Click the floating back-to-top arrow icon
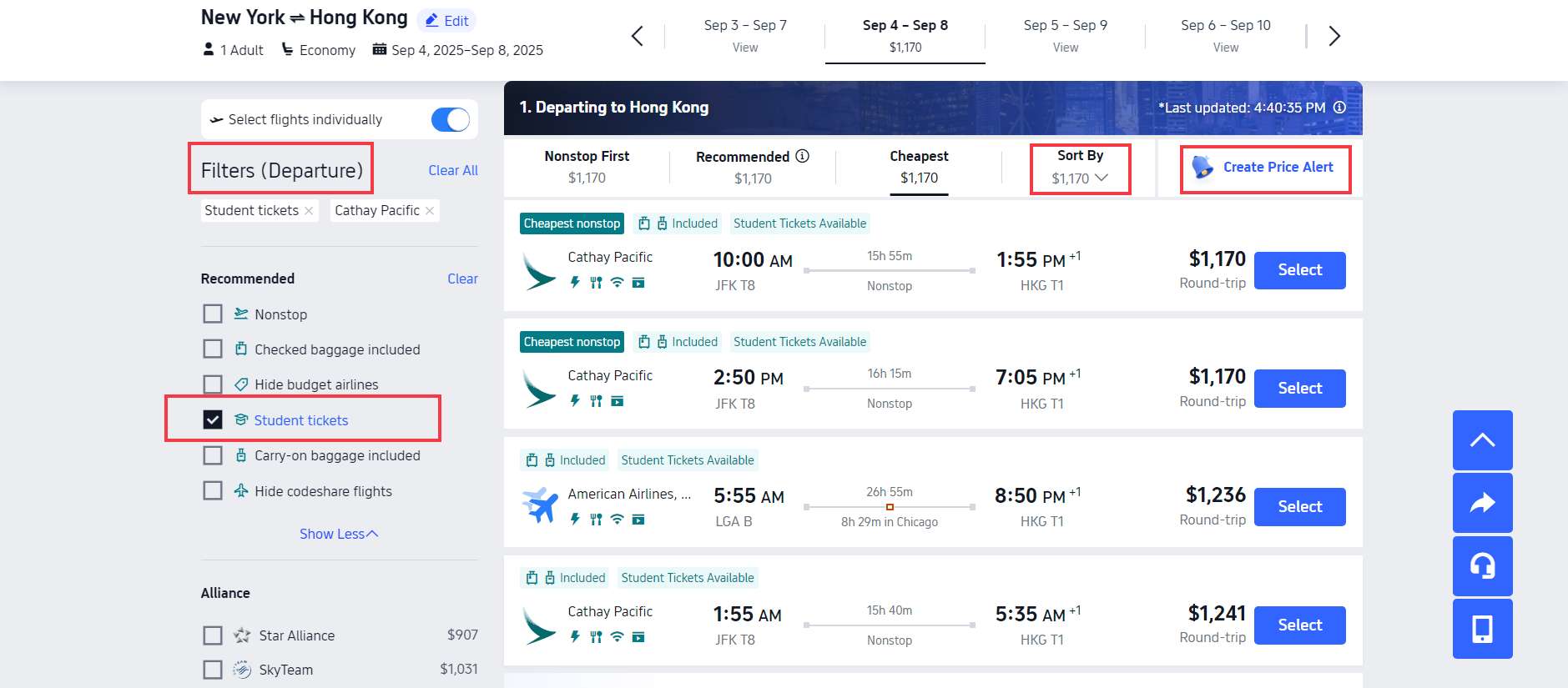 (1482, 439)
